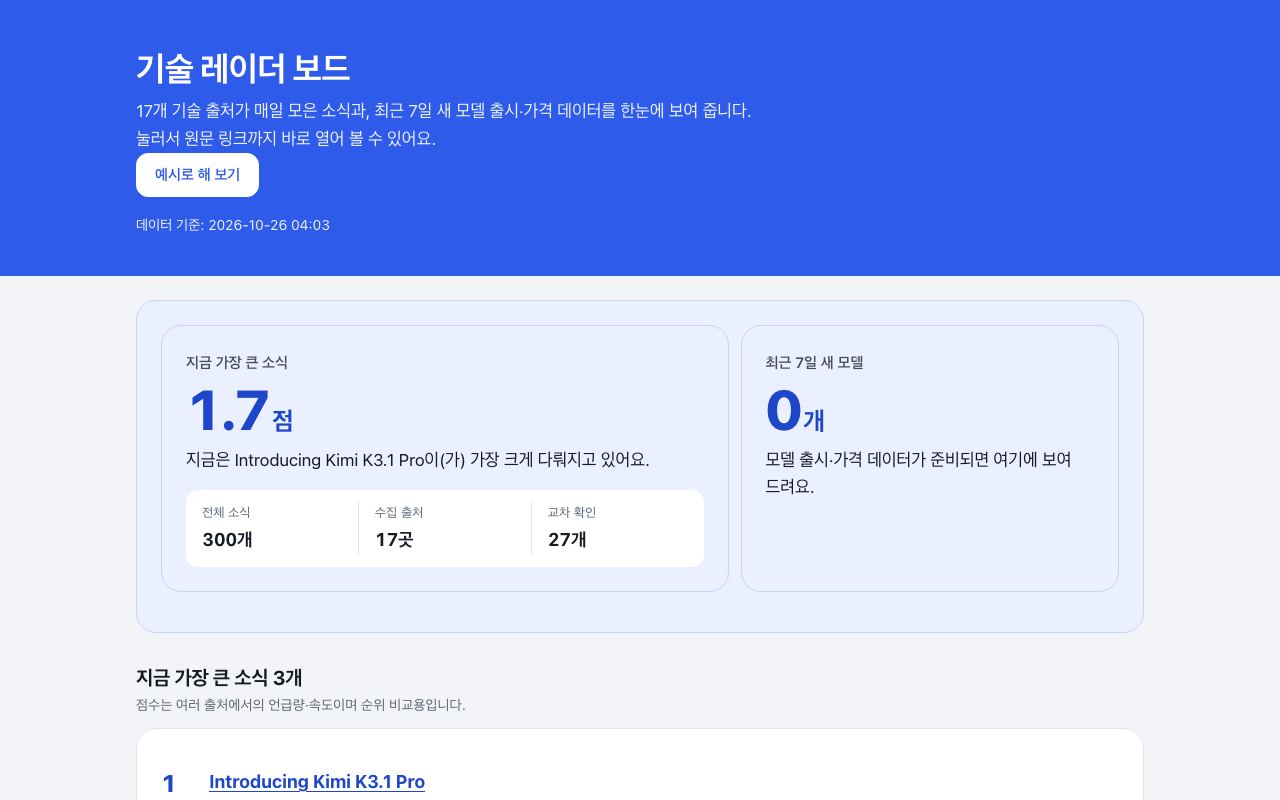Viewport: 1280px width, 800px height.
Task: Select the 지금은 Introducing Kimi K3.1 Pro이(가) sentence
Action: click(x=417, y=460)
